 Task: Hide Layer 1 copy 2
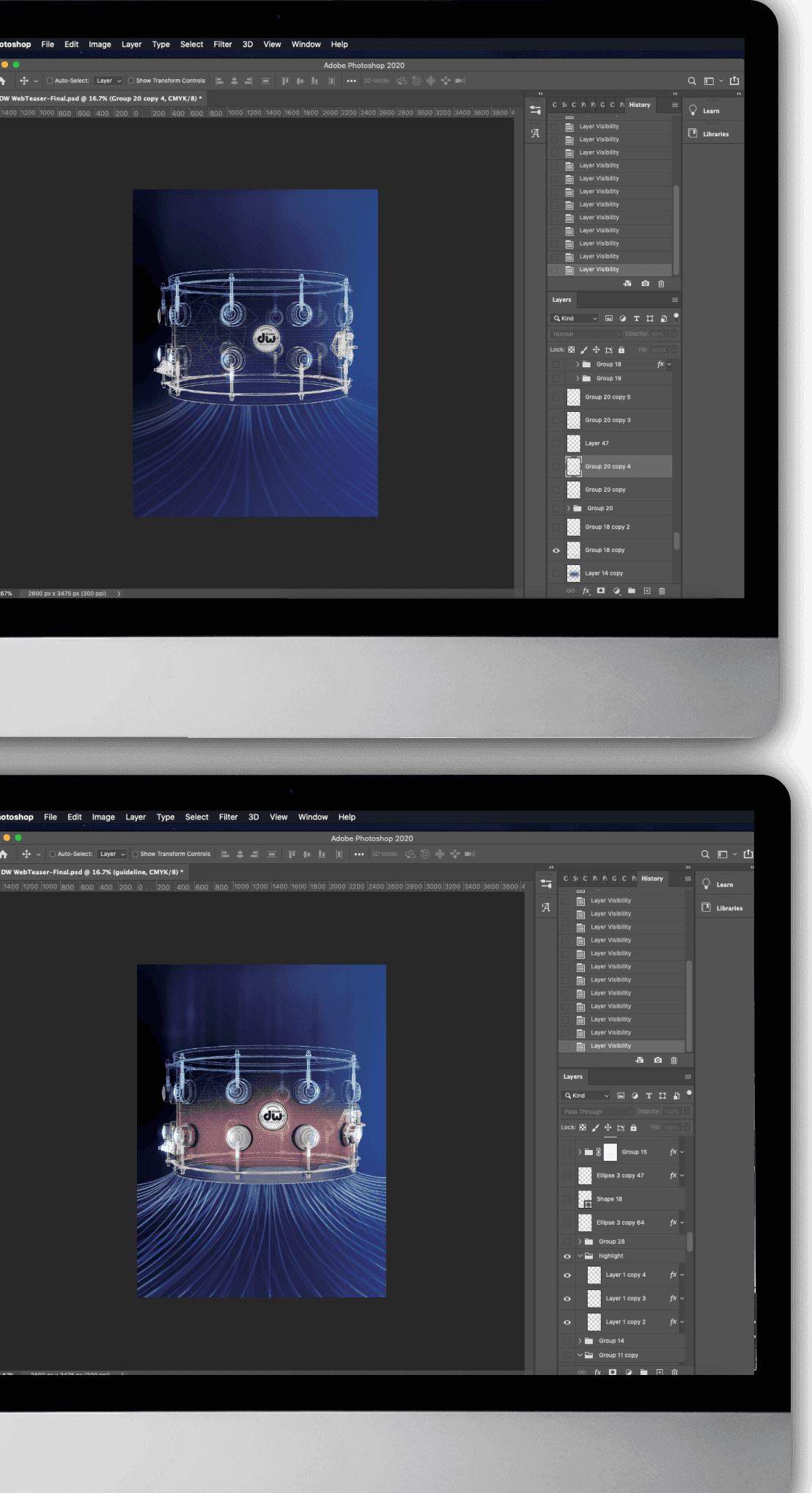pos(566,1322)
